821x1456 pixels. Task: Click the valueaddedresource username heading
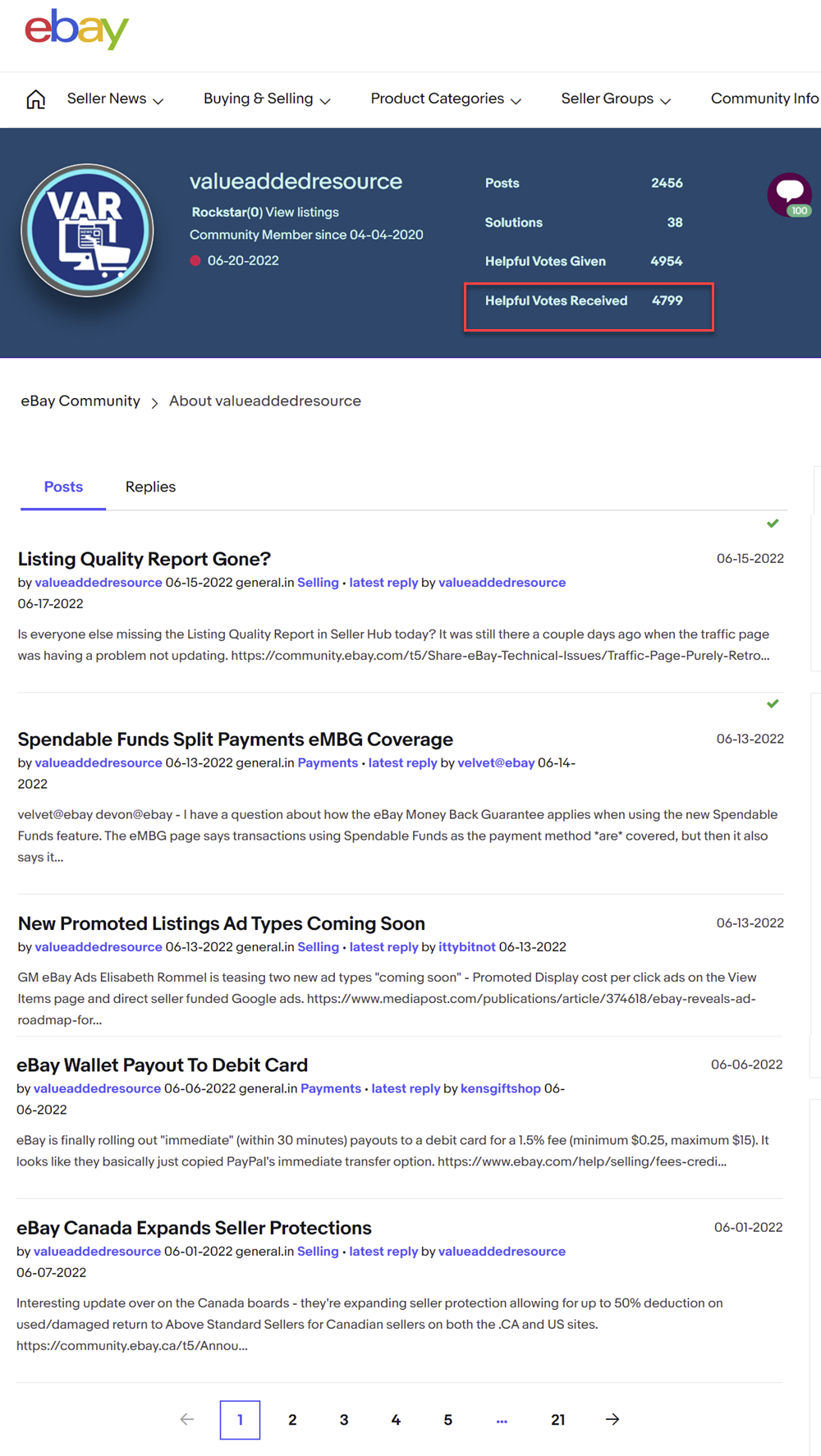click(x=296, y=181)
